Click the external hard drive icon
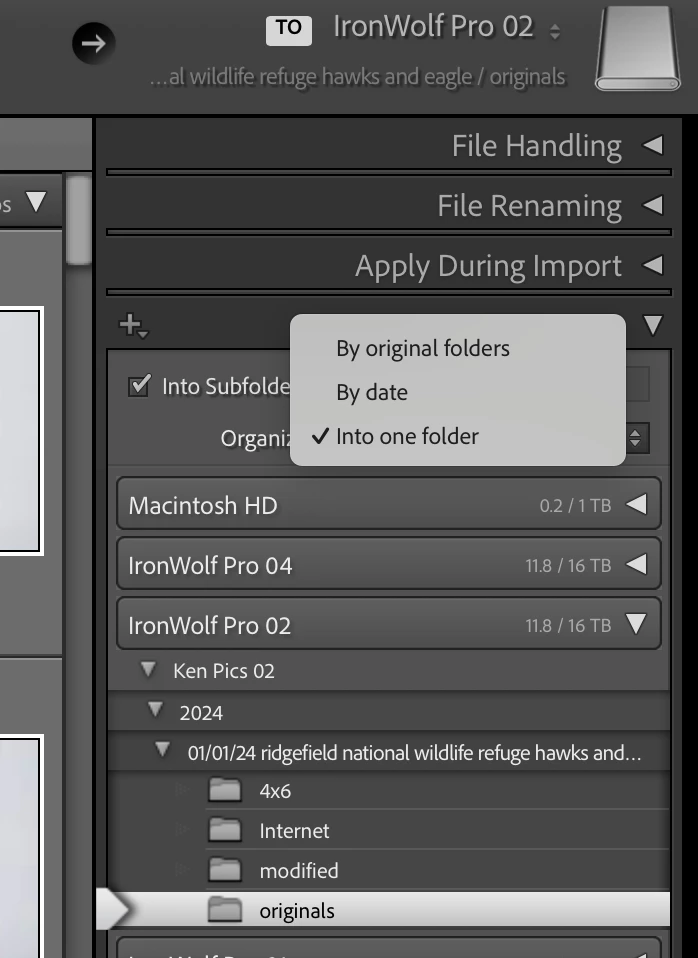Image resolution: width=698 pixels, height=958 pixels. coord(638,48)
